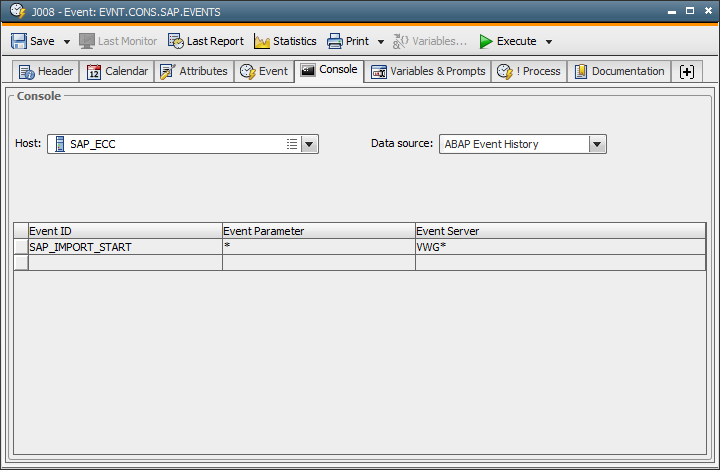
Task: Click the empty Event Server cell in second row
Action: click(560, 263)
